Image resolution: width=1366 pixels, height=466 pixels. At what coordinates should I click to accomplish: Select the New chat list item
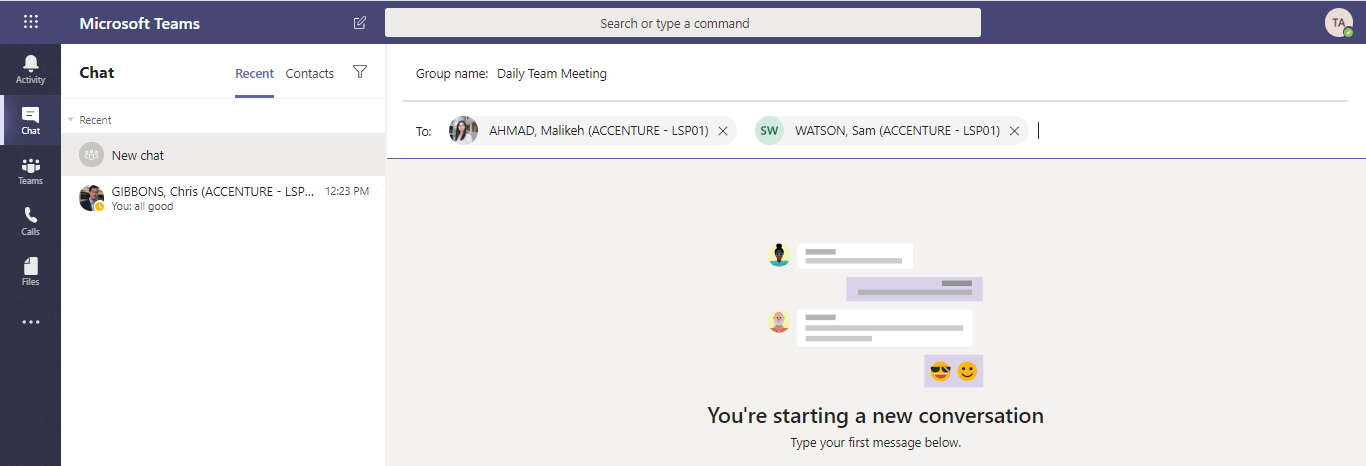[x=223, y=155]
